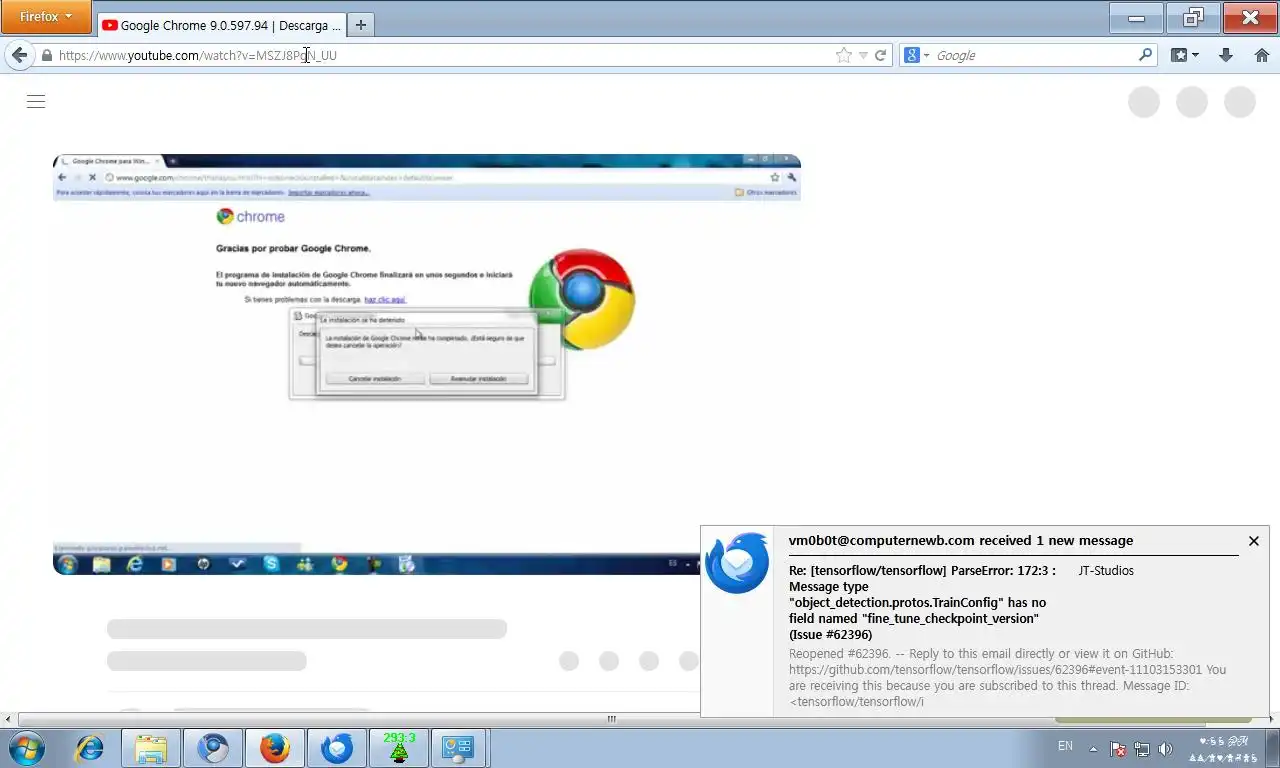Click the Thunderbird logo in notification

(737, 563)
